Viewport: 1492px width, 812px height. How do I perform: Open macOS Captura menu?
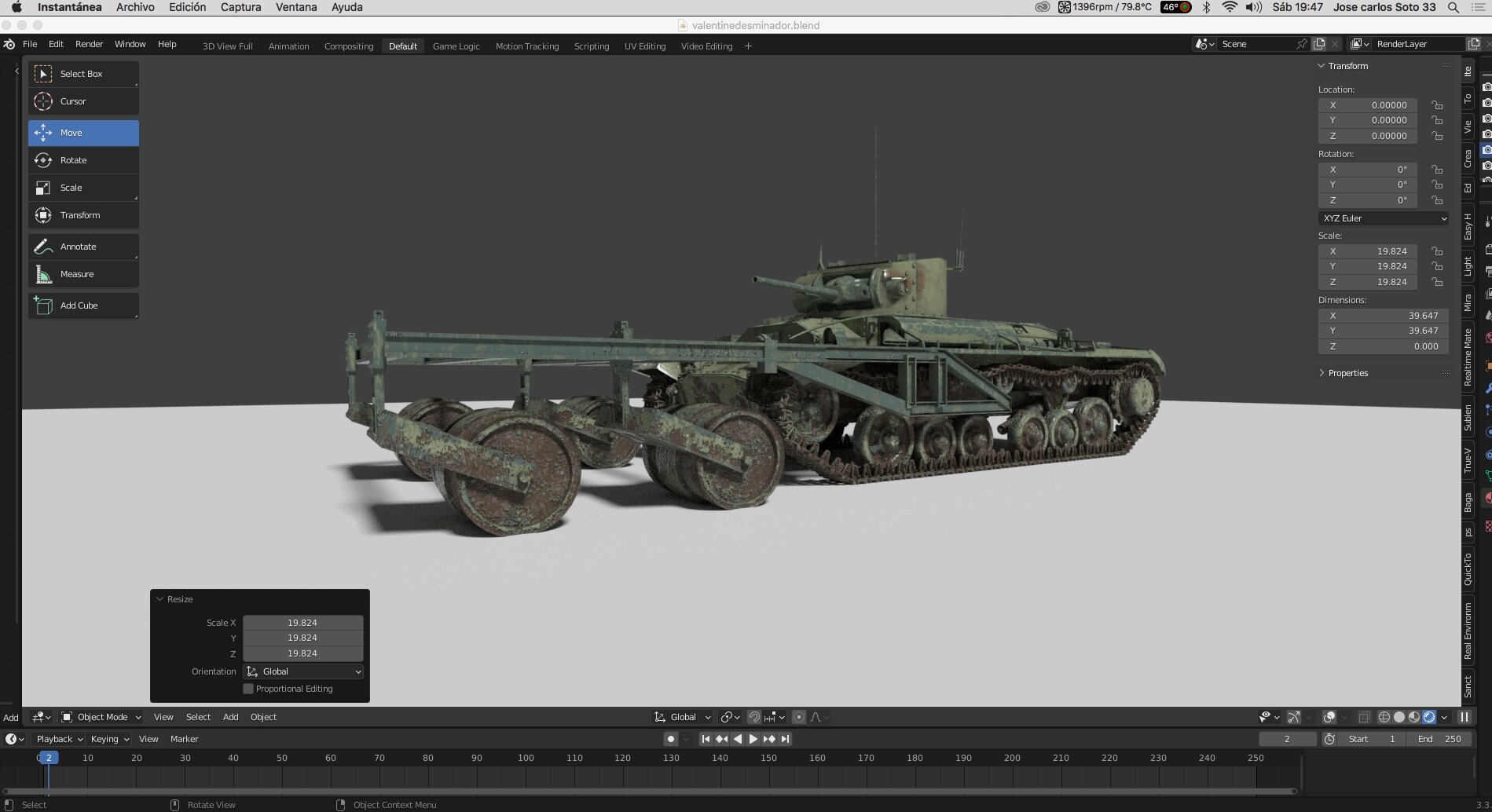coord(240,7)
